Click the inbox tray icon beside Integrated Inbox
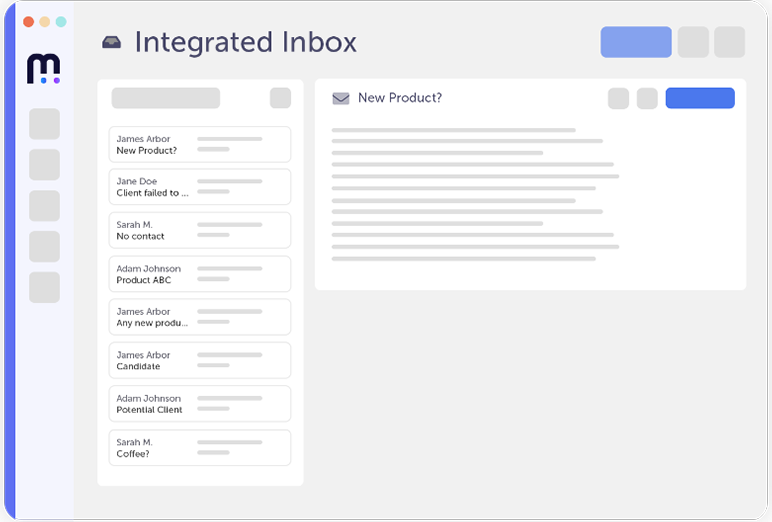 (112, 43)
